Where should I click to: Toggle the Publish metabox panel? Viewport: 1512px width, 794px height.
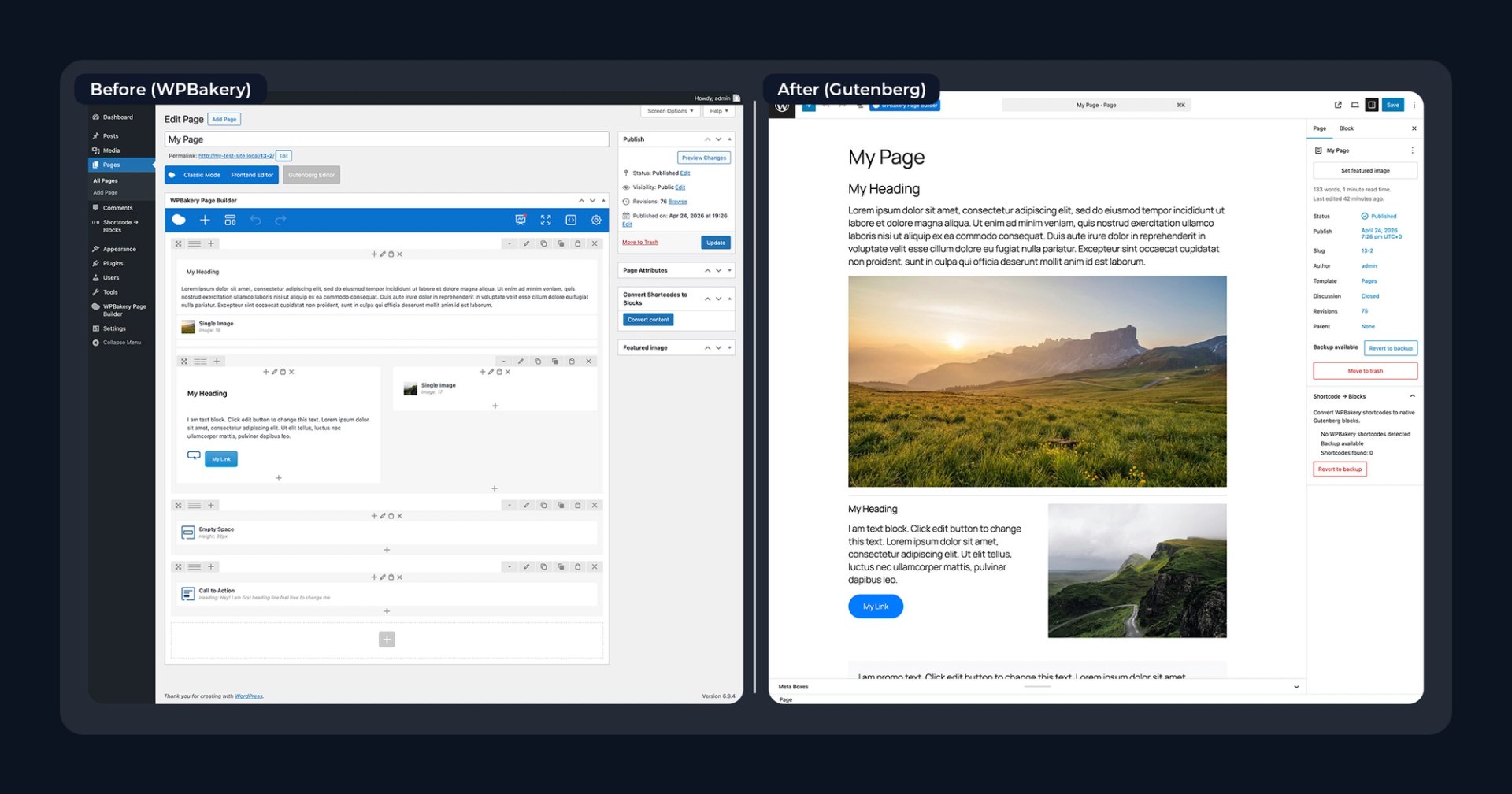[729, 139]
